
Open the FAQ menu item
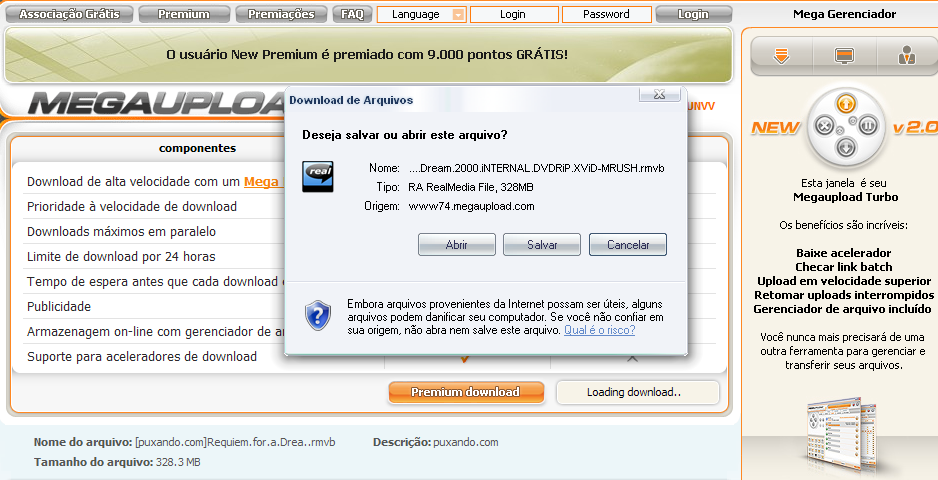[352, 14]
